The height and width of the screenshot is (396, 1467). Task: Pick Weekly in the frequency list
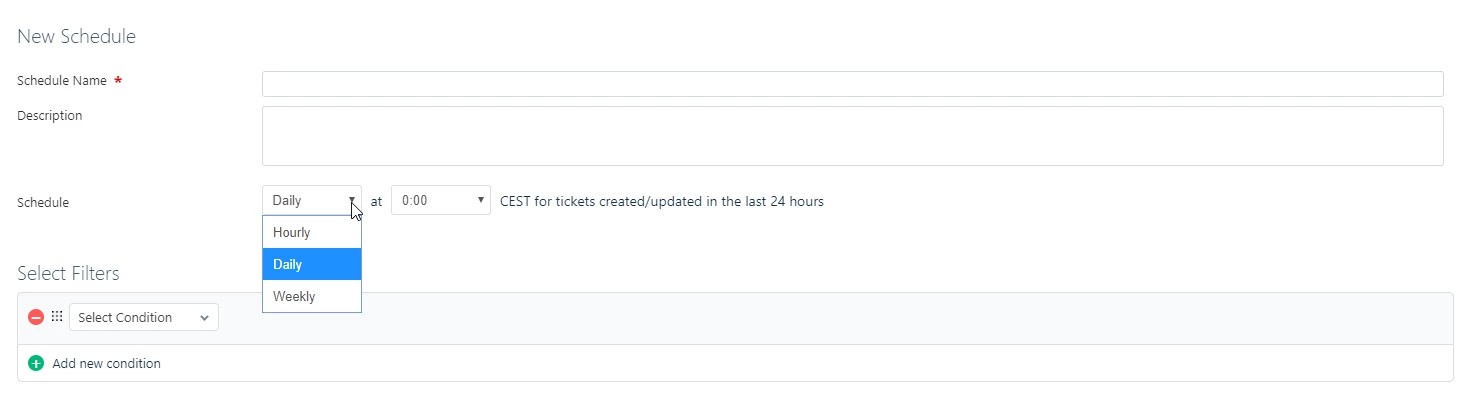(x=312, y=297)
